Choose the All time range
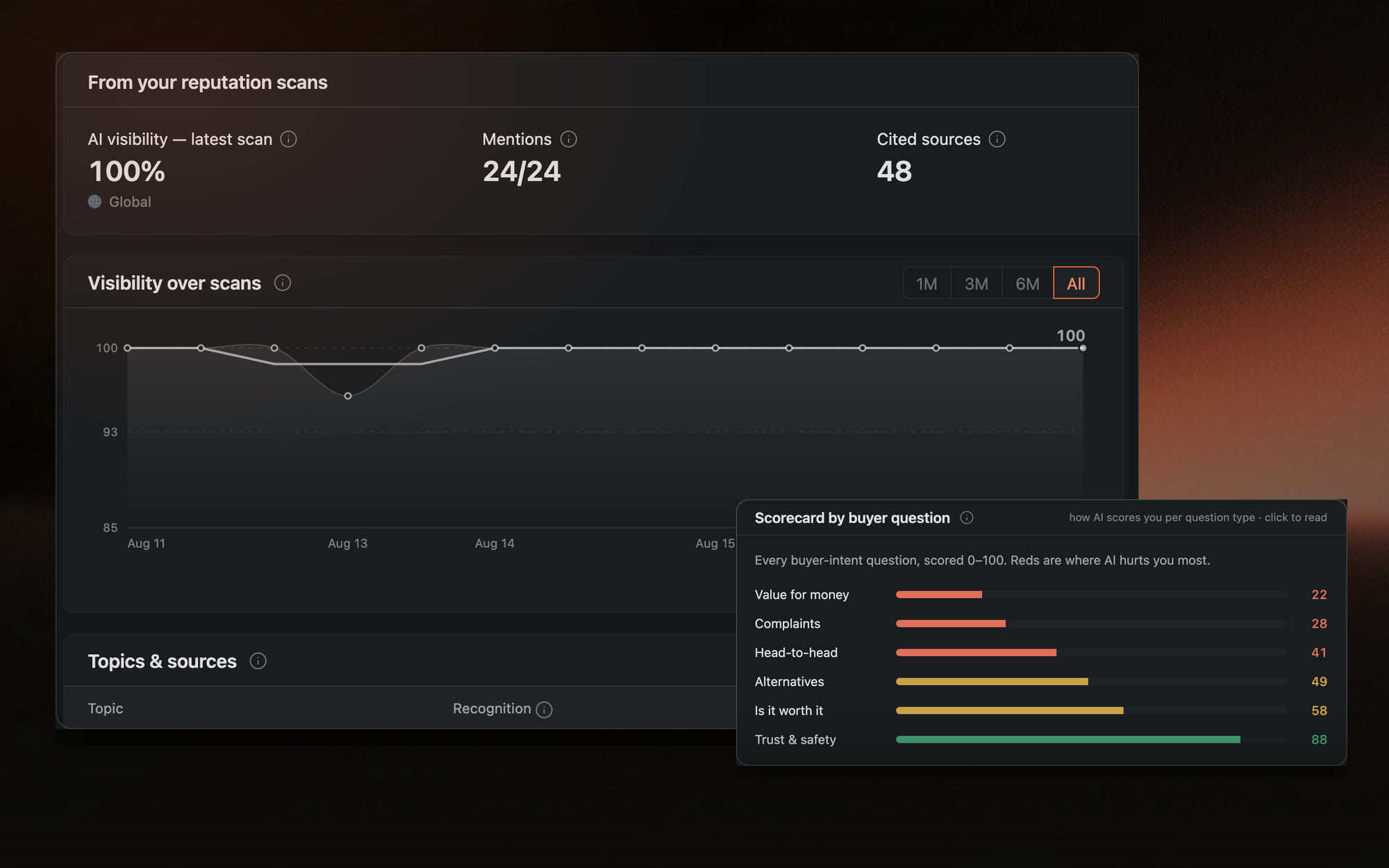The image size is (1389, 868). pos(1076,283)
